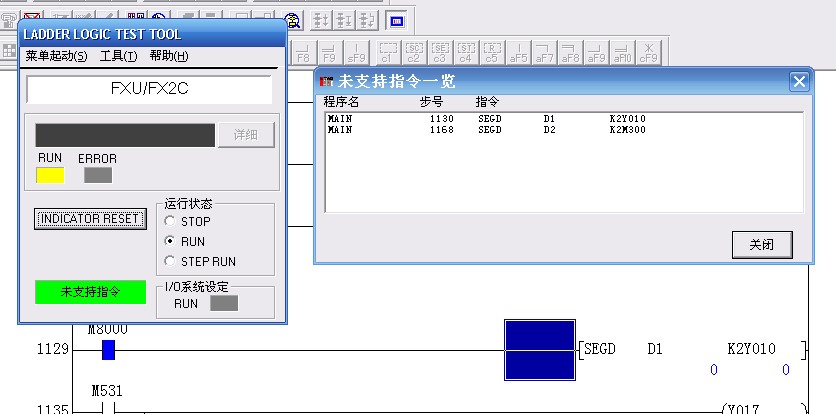Click the ladder logic test toolbar icon
Image resolution: width=836 pixels, height=414 pixels.
point(396,20)
